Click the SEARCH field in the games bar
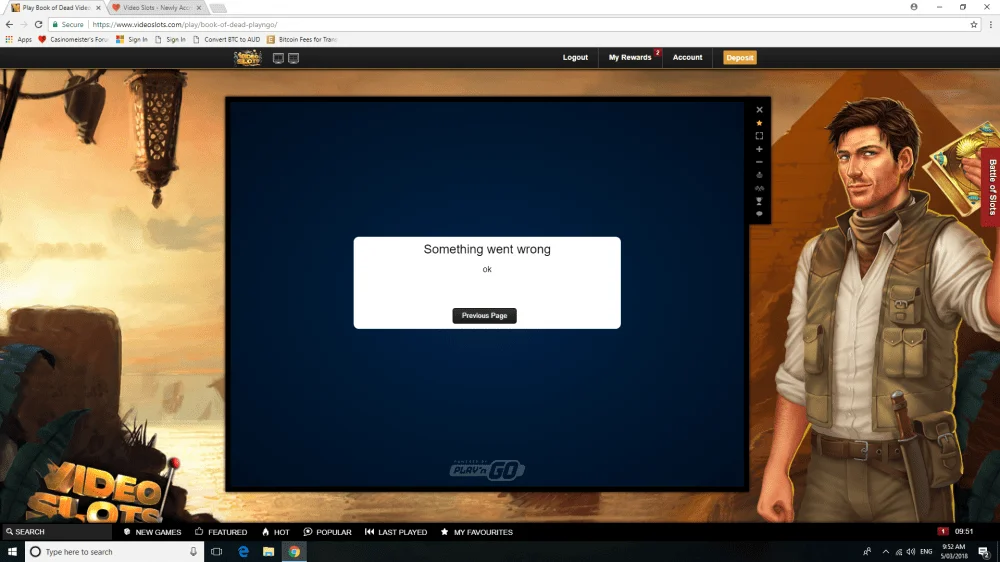 point(57,532)
